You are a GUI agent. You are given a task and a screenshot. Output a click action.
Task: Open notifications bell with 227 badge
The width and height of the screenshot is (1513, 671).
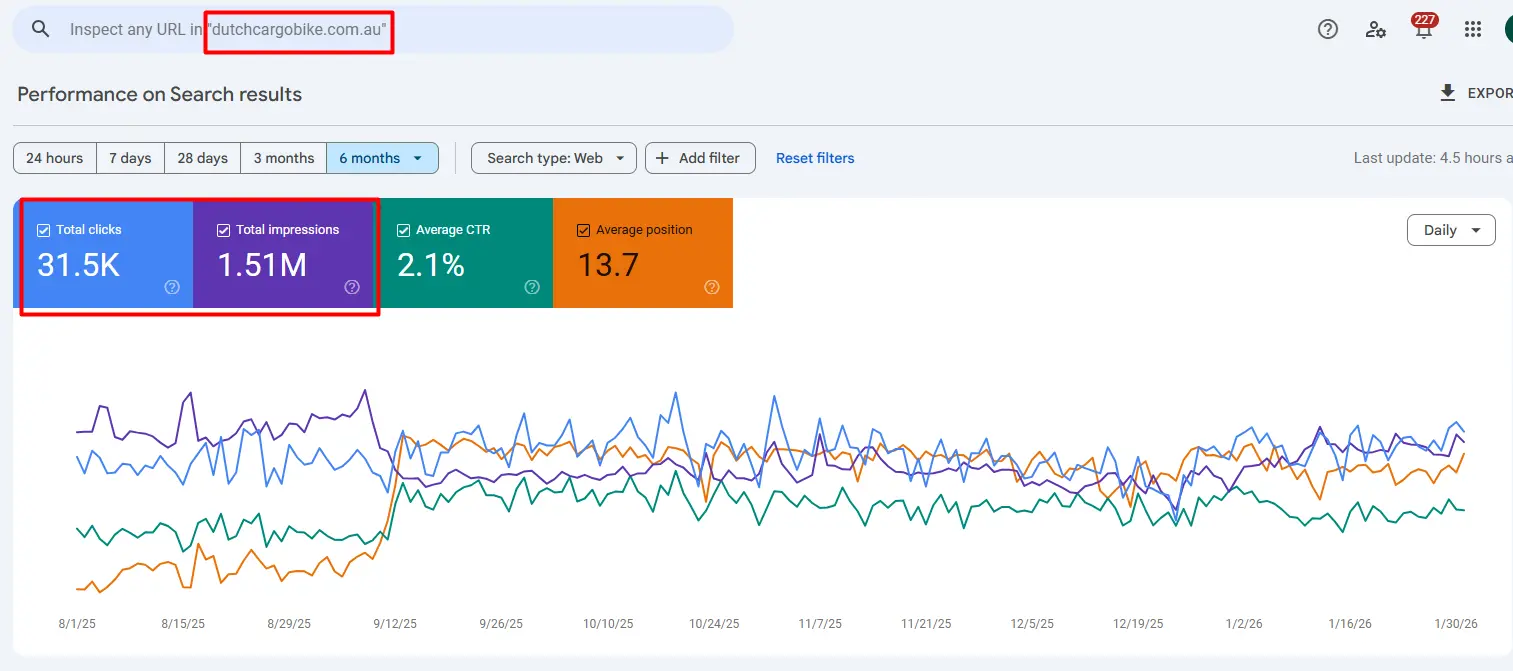tap(1424, 29)
